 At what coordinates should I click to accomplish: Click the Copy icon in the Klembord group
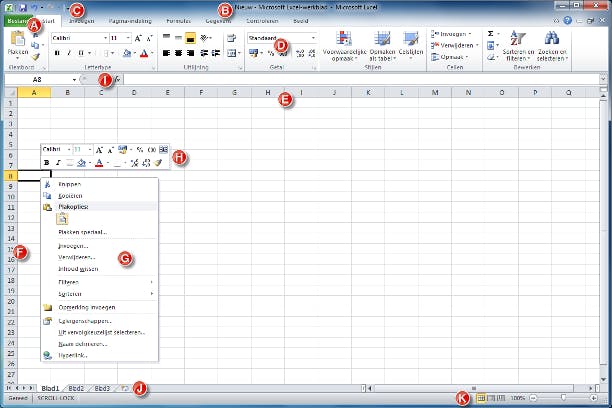35,45
